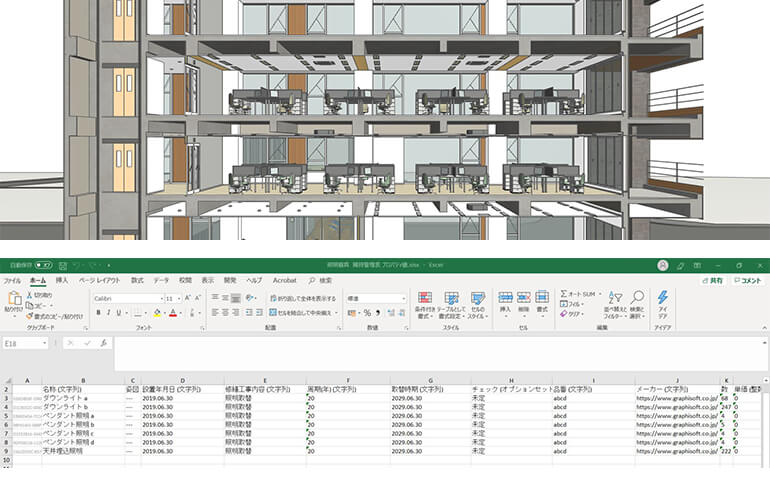This screenshot has height=480, width=770.
Task: Expand the Name Box dropdown arrow
Action: coord(44,343)
